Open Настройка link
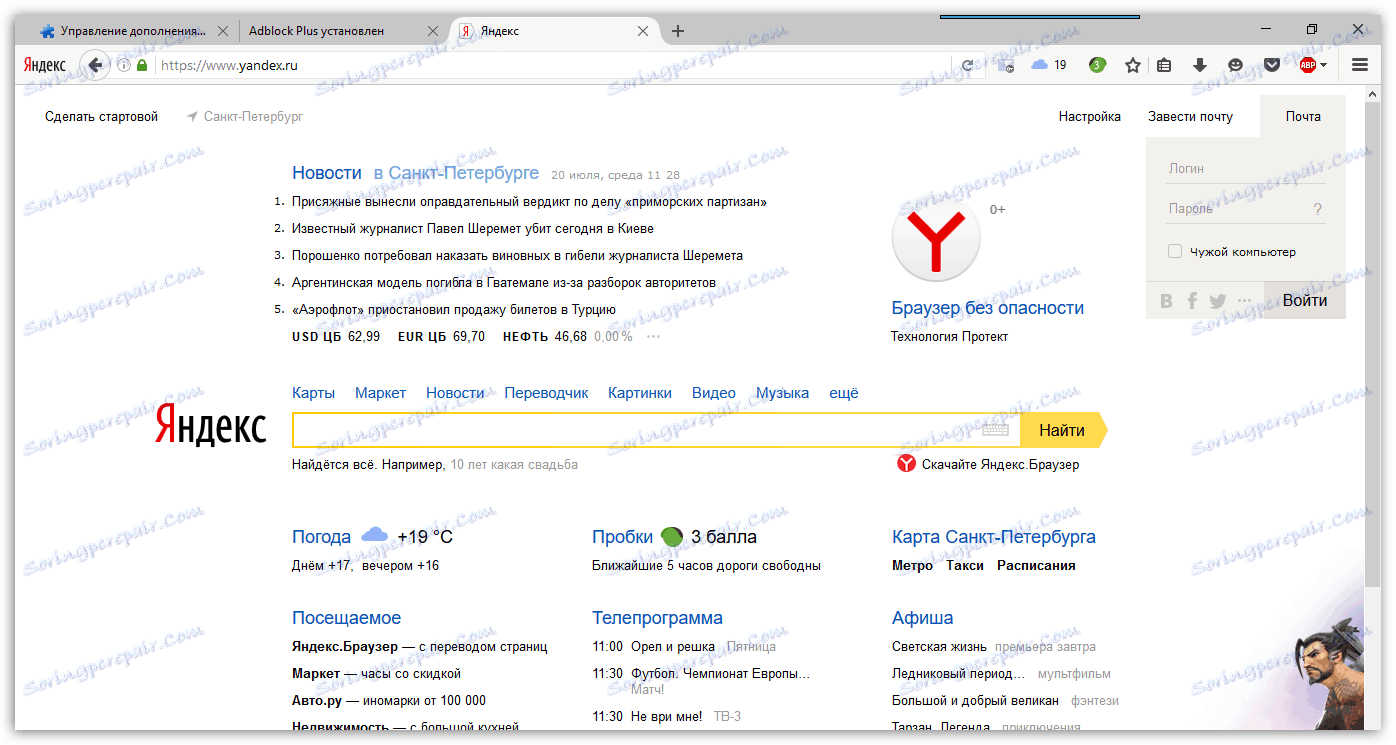Viewport: 1396px width, 745px height. (1089, 117)
